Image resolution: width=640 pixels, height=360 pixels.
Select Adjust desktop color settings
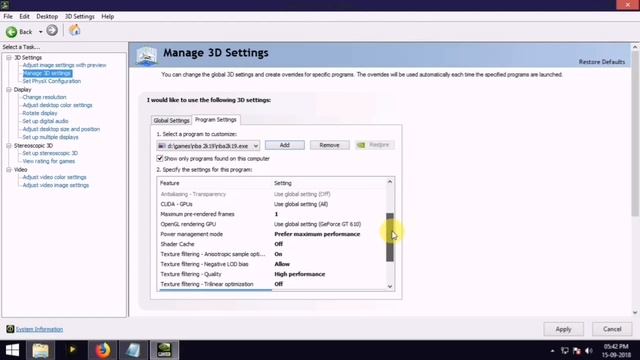point(57,105)
